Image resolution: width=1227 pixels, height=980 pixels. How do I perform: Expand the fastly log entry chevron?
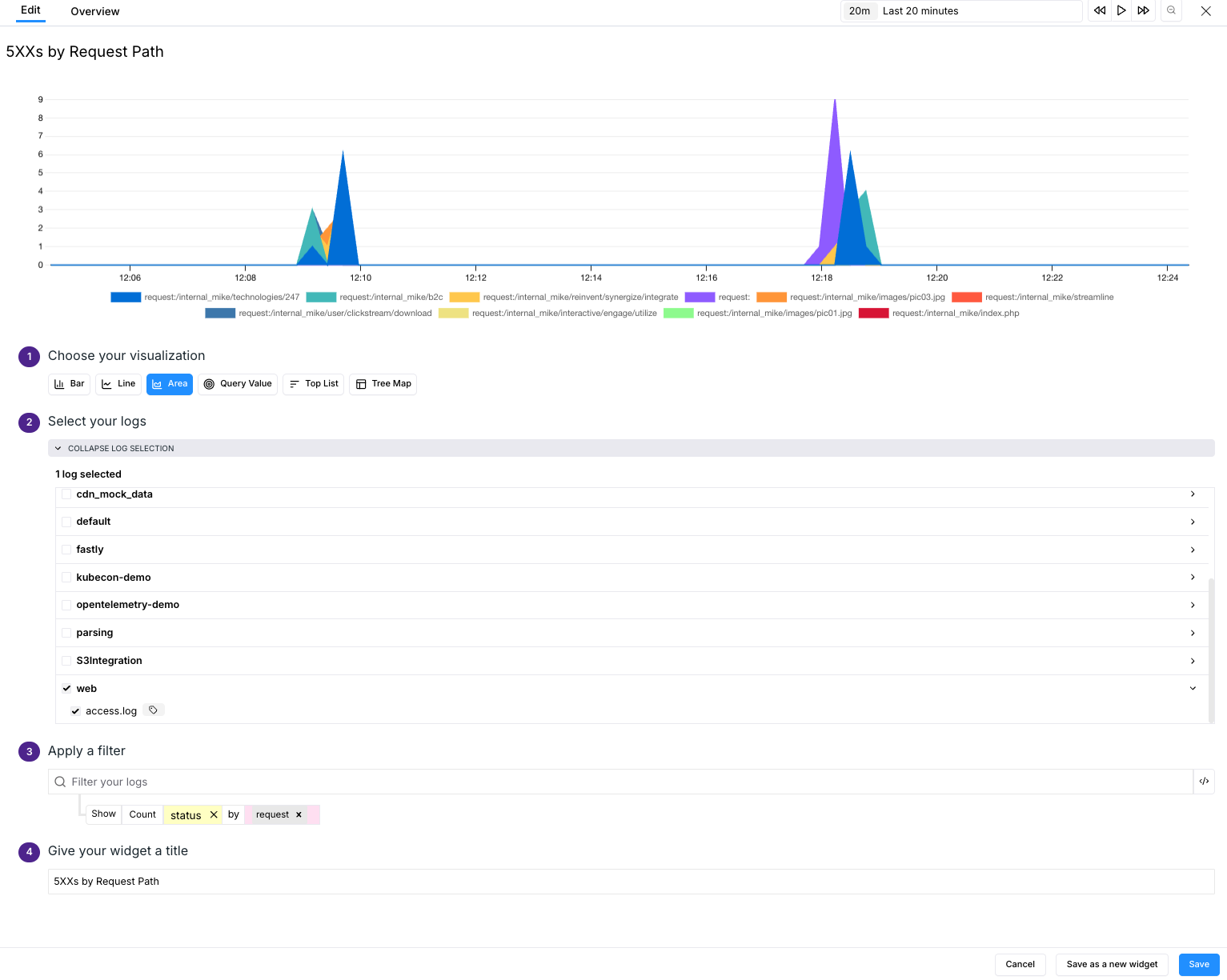point(1193,550)
